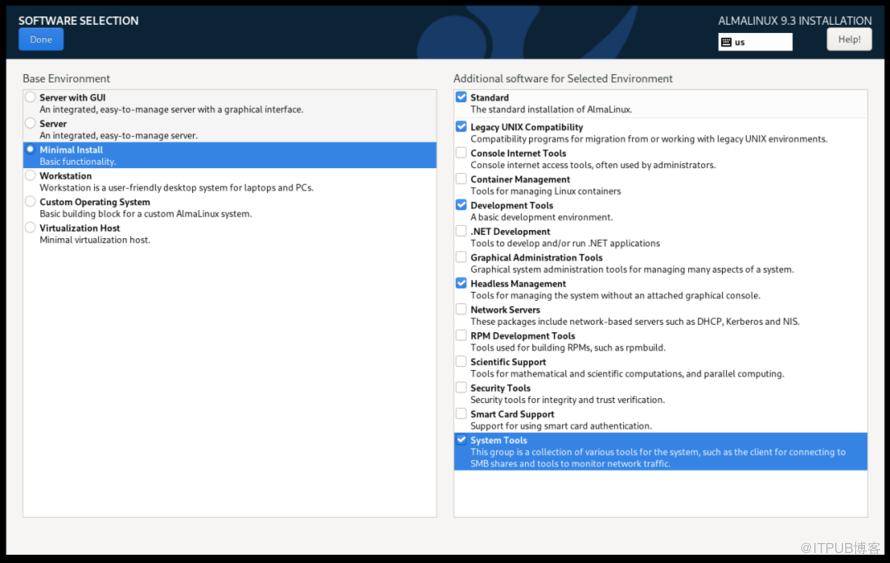
Task: Click 'Basic building block for a custom AlmaLinux system.'
Action: pos(146,214)
